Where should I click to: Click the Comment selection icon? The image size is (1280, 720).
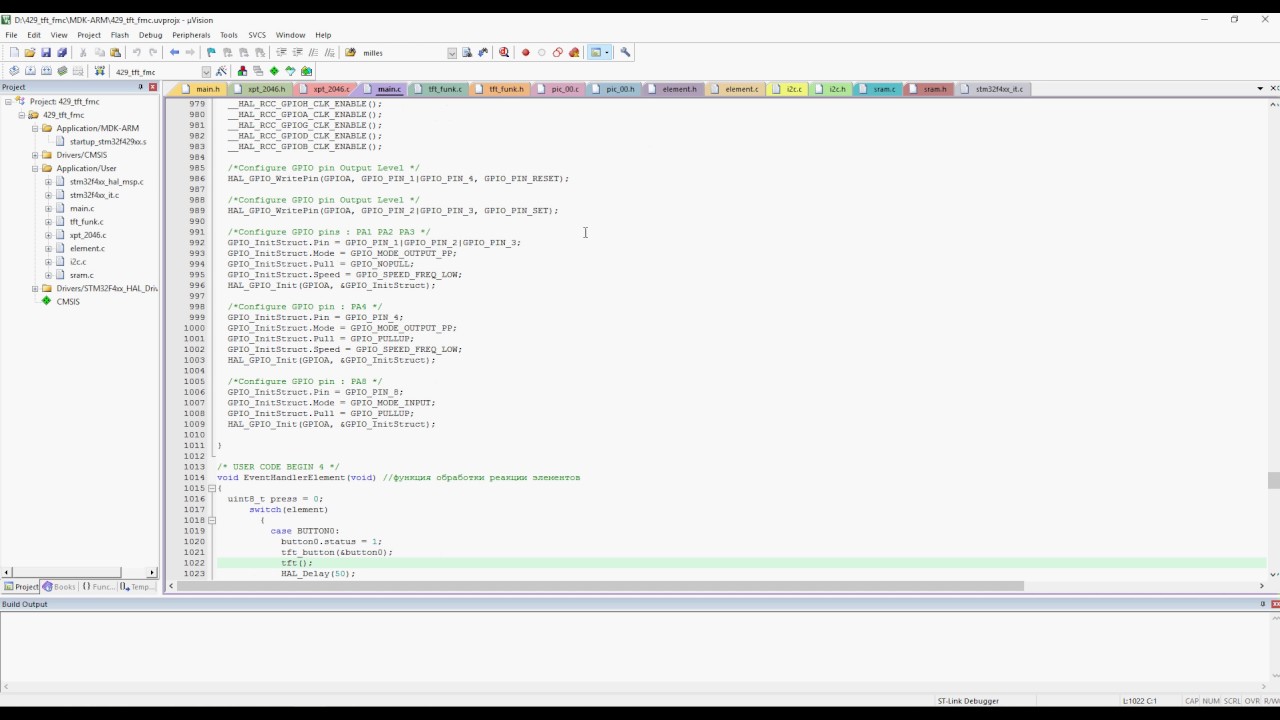(313, 53)
